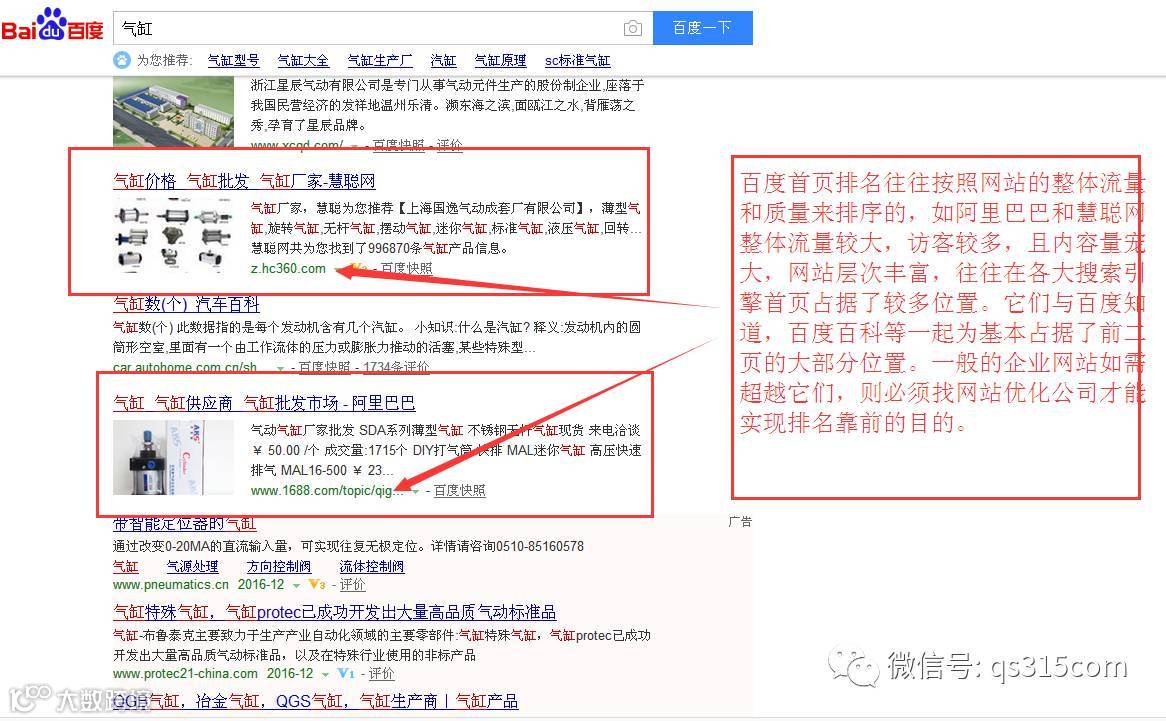This screenshot has height=721, width=1166.
Task: Open 百度快照 for the autohome result
Action: [324, 367]
